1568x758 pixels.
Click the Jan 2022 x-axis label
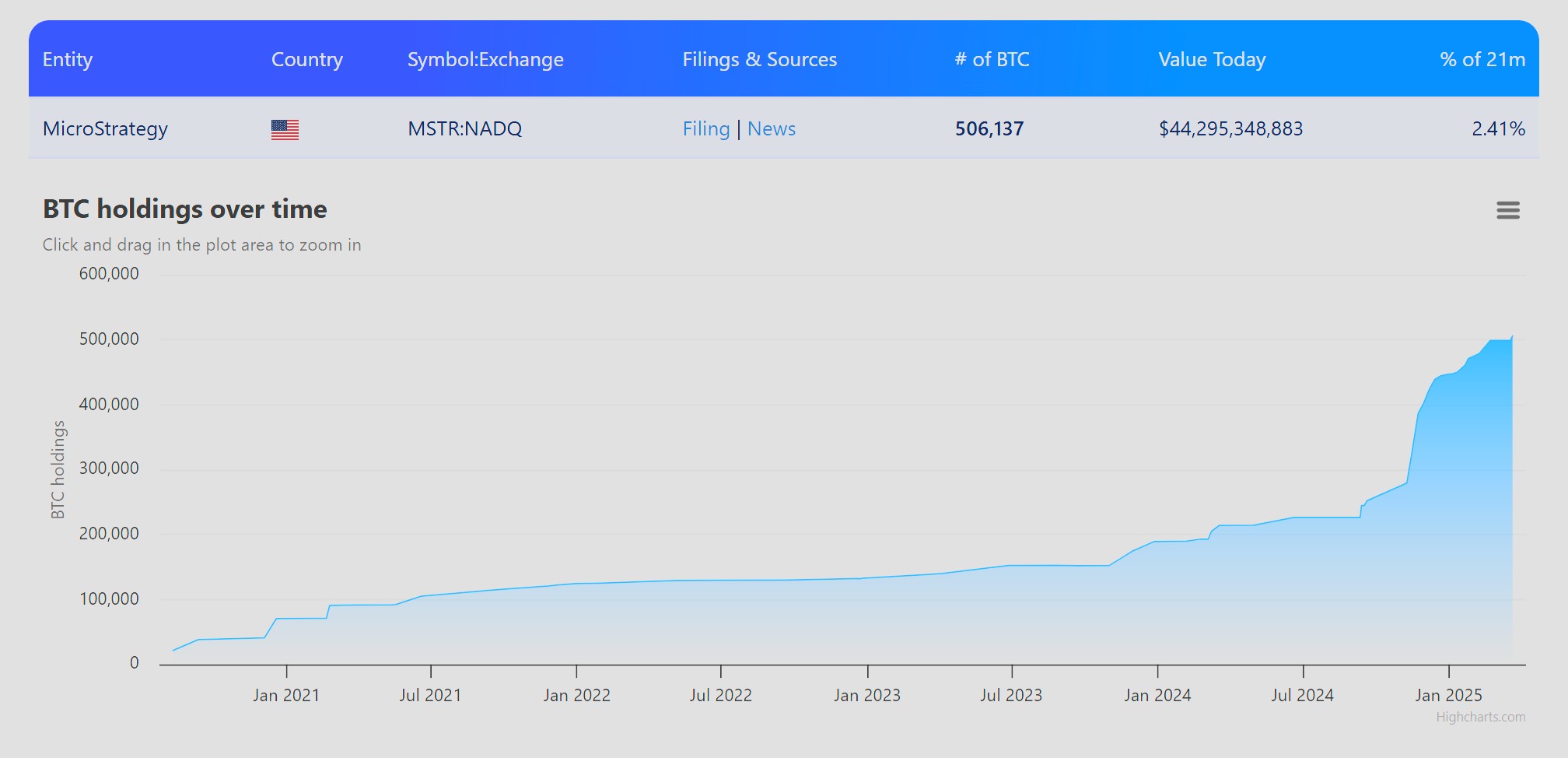(576, 695)
